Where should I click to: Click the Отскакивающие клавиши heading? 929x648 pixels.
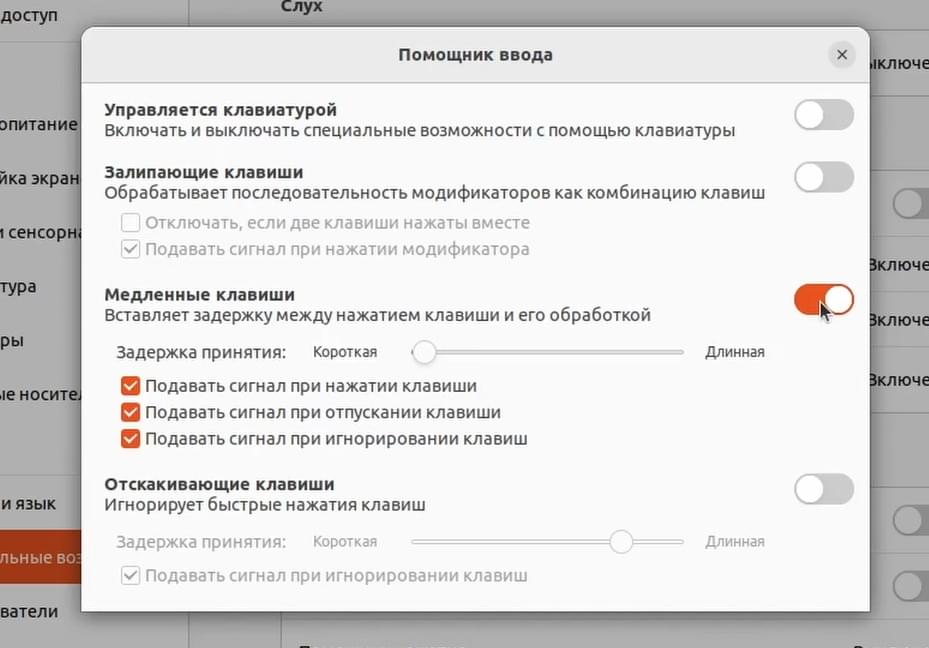click(219, 484)
